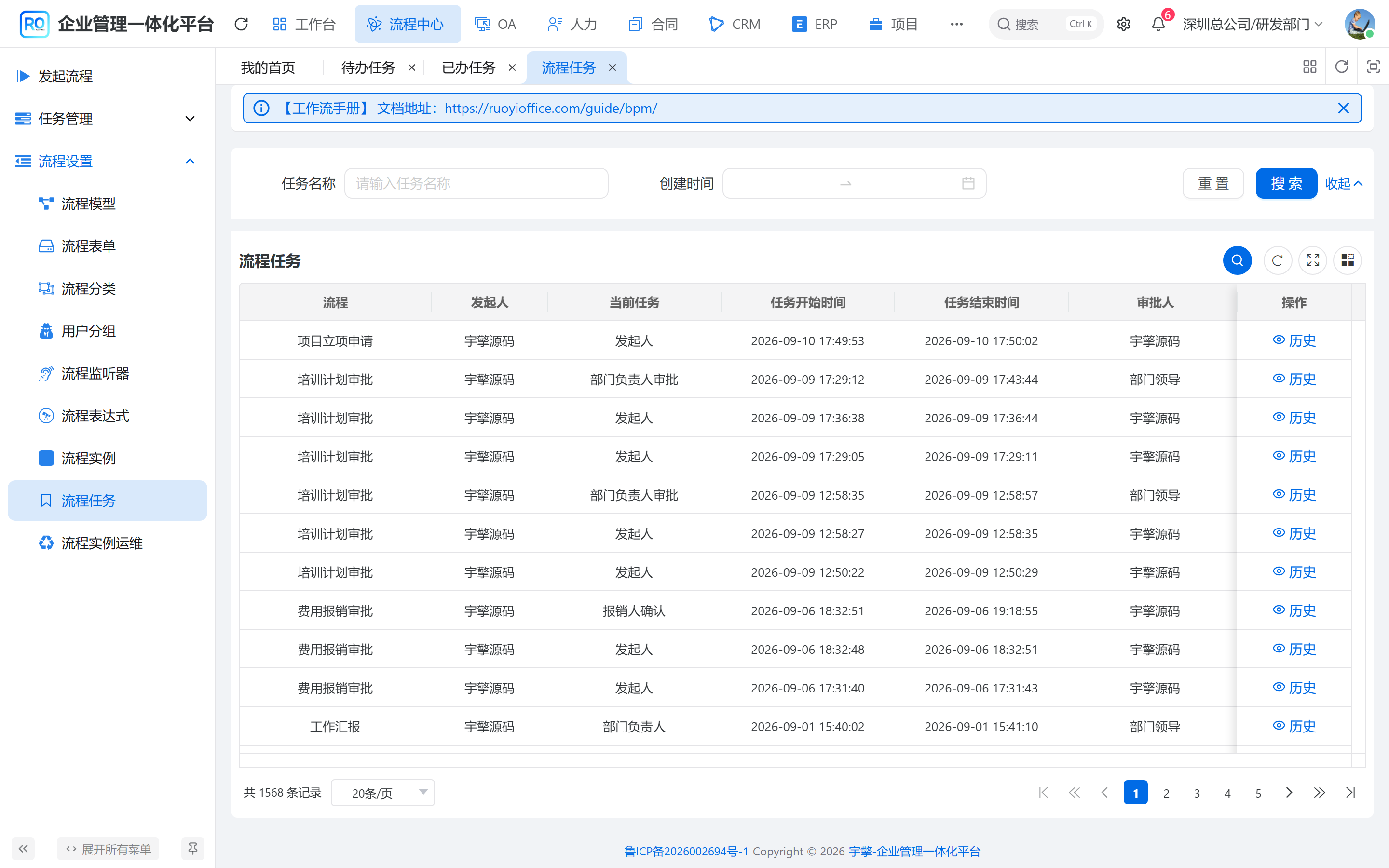The height and width of the screenshot is (868, 1389).
Task: Refresh the 流程任务 table
Action: (x=1277, y=260)
